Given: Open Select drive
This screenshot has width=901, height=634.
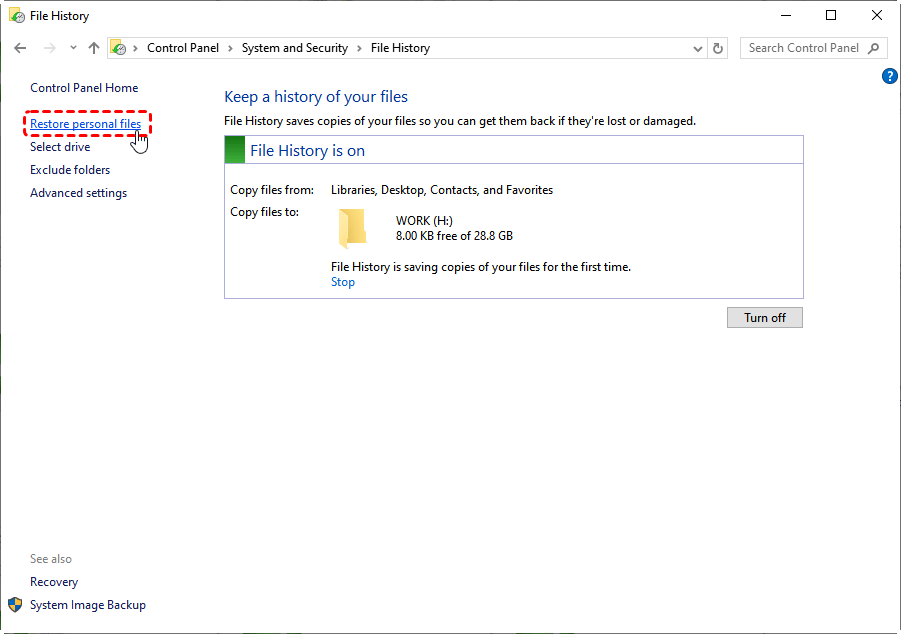Looking at the screenshot, I should 60,147.
